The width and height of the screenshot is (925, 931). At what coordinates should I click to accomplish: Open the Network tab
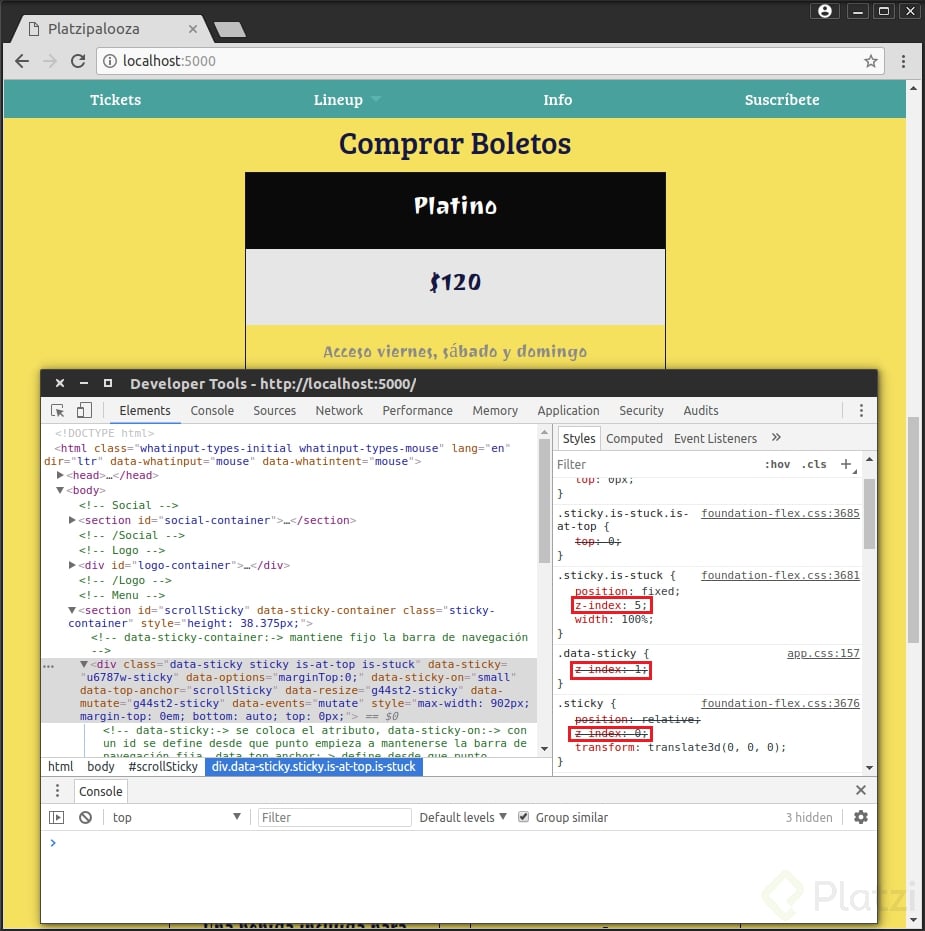[x=339, y=411]
